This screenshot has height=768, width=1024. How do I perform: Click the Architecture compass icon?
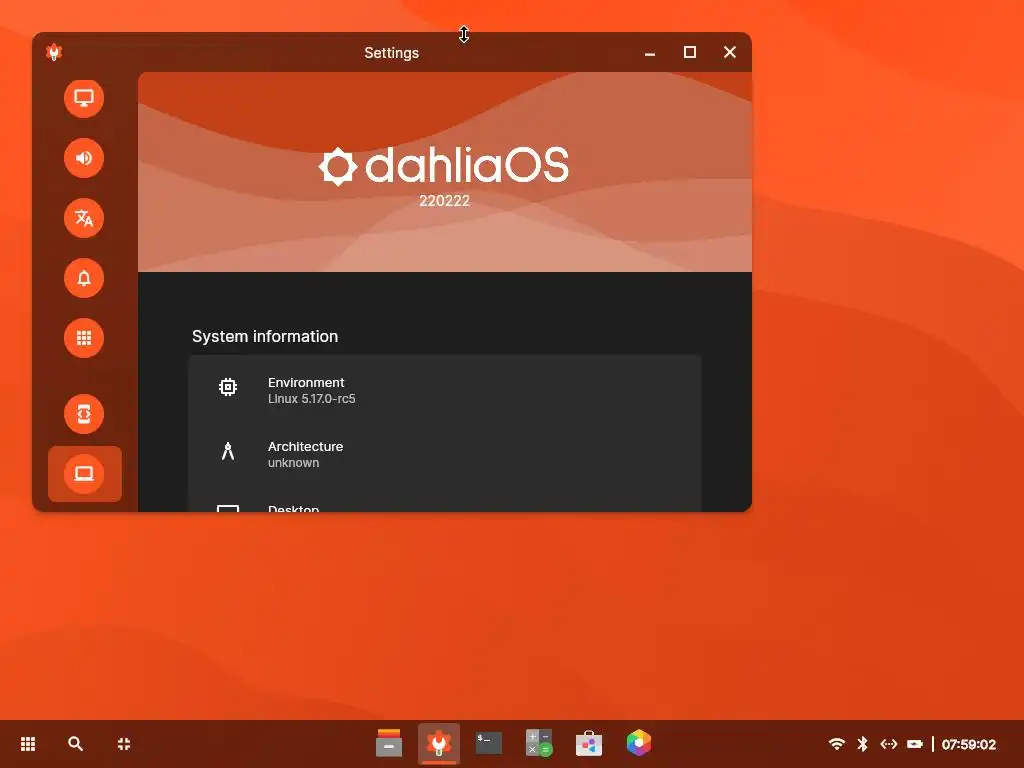228,451
